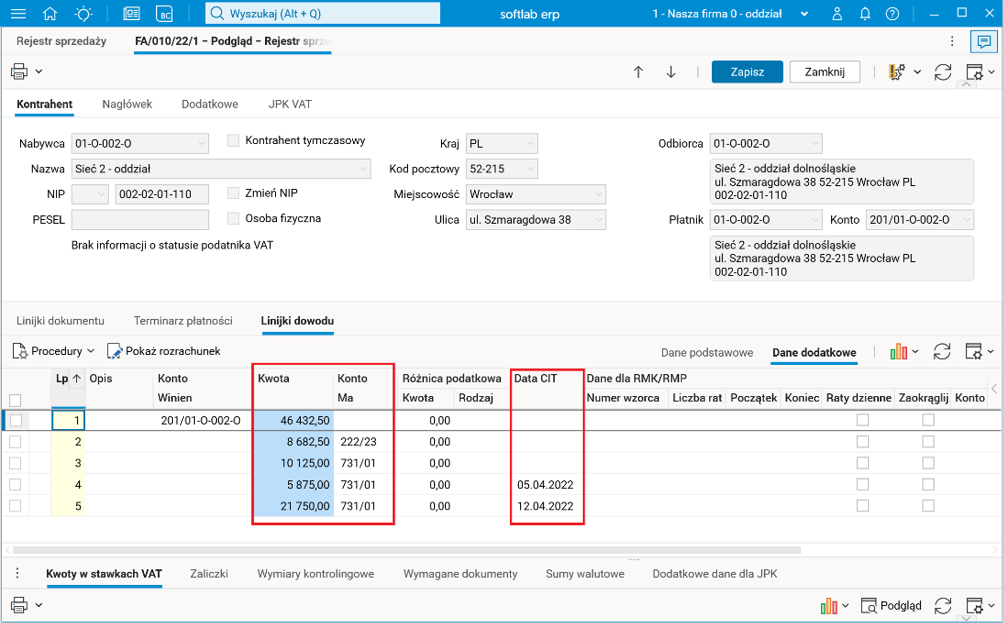This screenshot has height=623, width=1003.
Task: Open the Terminarz płatności tab
Action: pyautogui.click(x=183, y=320)
